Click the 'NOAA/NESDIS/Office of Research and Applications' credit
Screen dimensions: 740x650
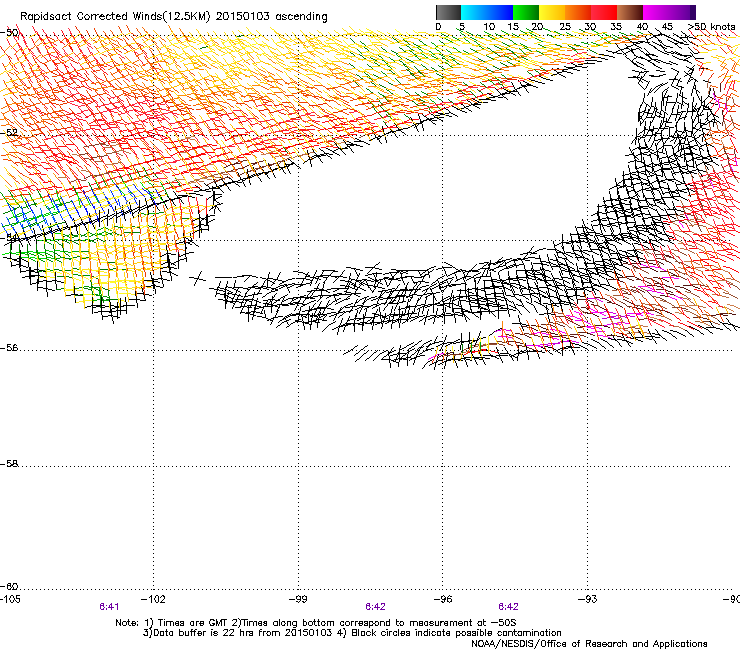(589, 643)
